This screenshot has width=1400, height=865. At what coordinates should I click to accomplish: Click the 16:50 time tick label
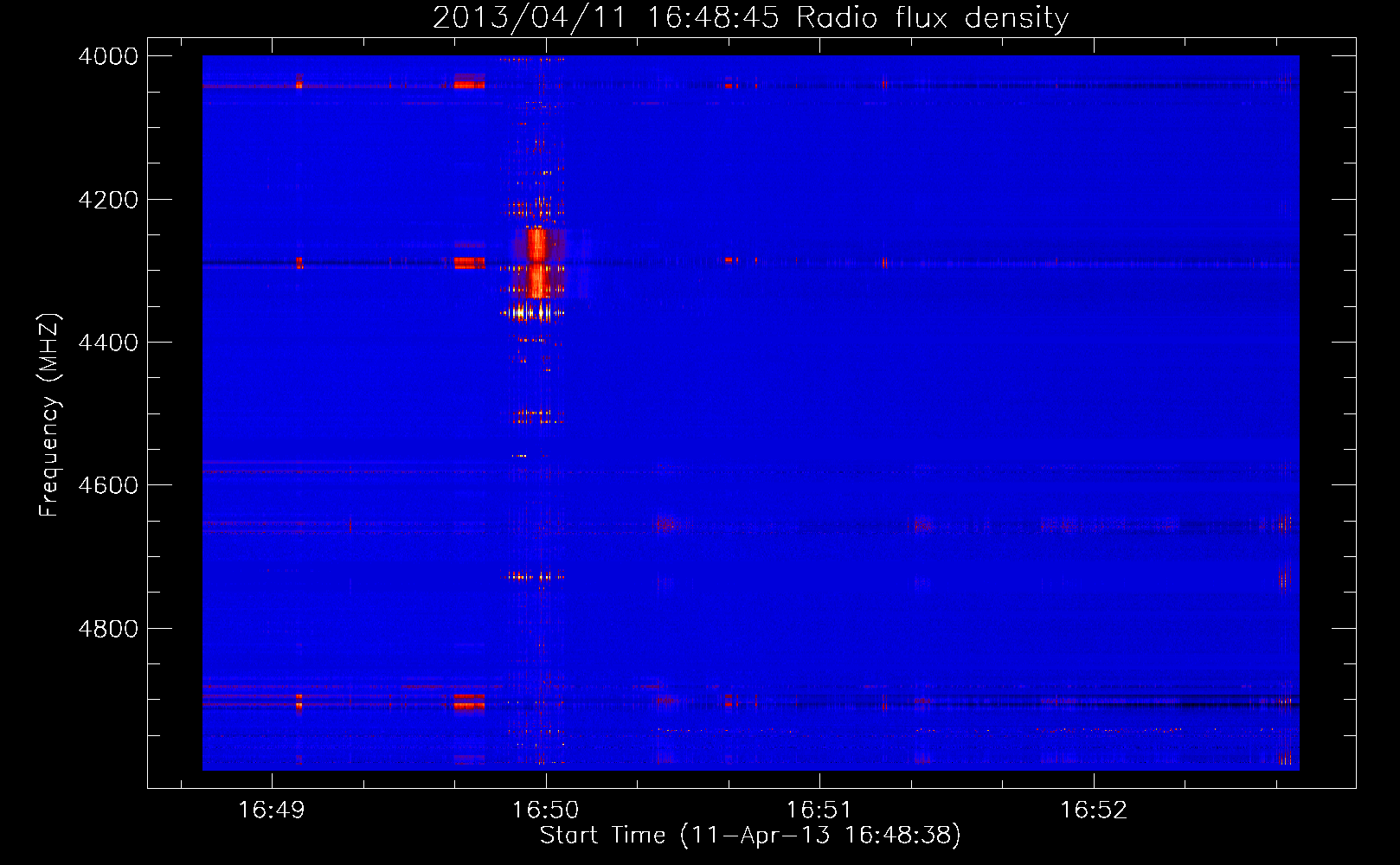tap(545, 811)
